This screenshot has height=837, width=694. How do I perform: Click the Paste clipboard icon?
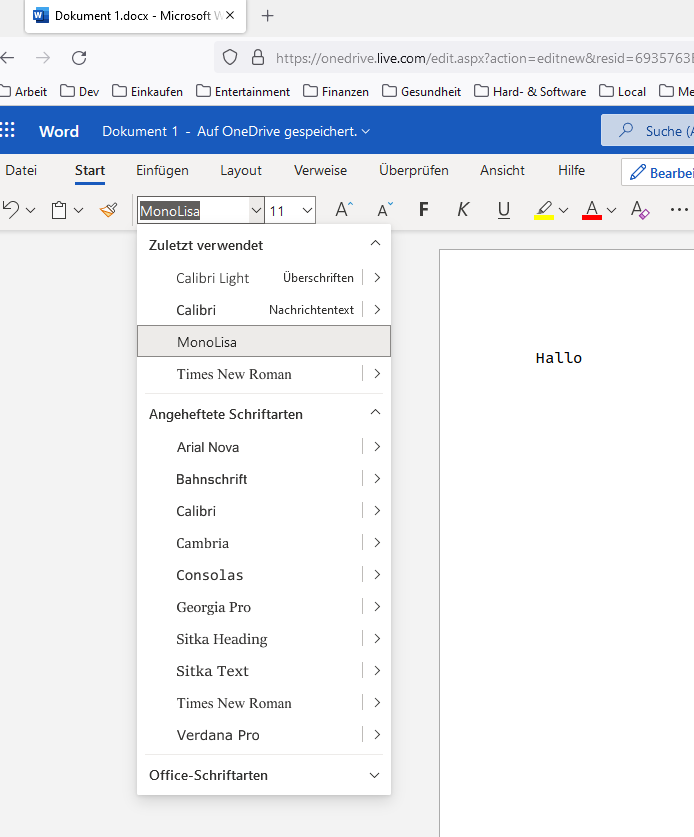[x=59, y=210]
